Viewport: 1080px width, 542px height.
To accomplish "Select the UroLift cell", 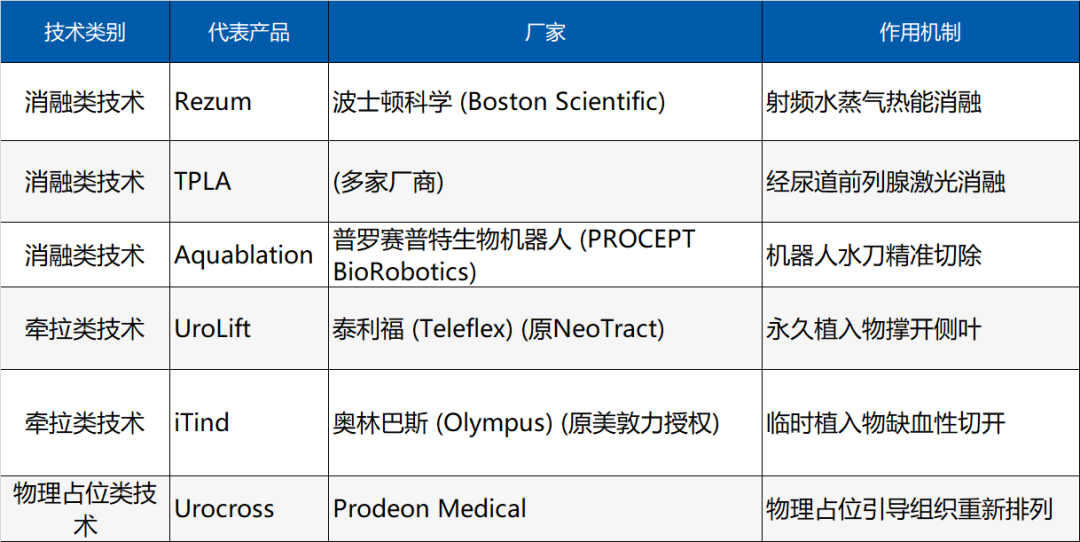I will tap(249, 329).
